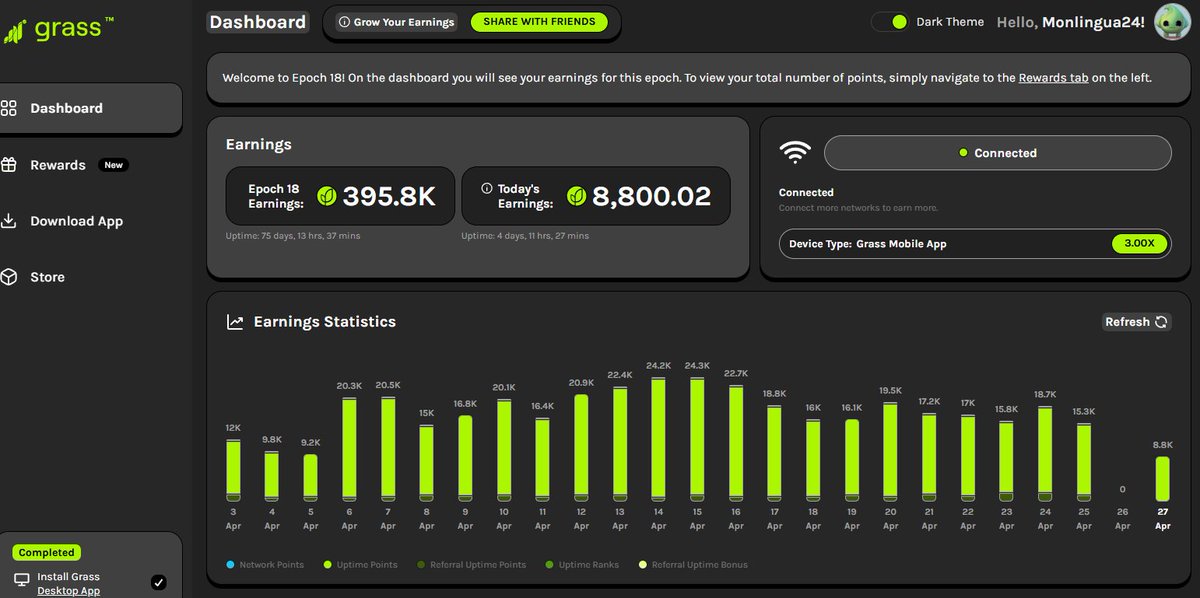
Task: Click the Uptime 75 days, 13 hrs text
Action: [293, 236]
